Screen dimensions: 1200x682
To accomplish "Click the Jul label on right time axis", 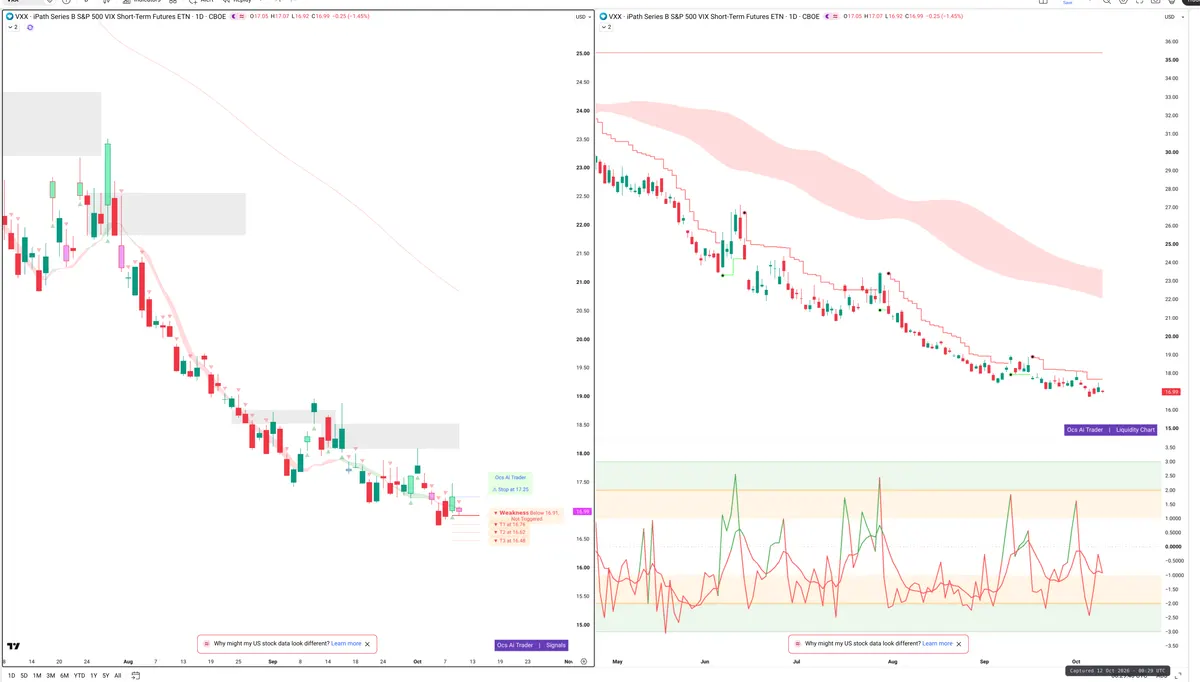I will click(796, 661).
